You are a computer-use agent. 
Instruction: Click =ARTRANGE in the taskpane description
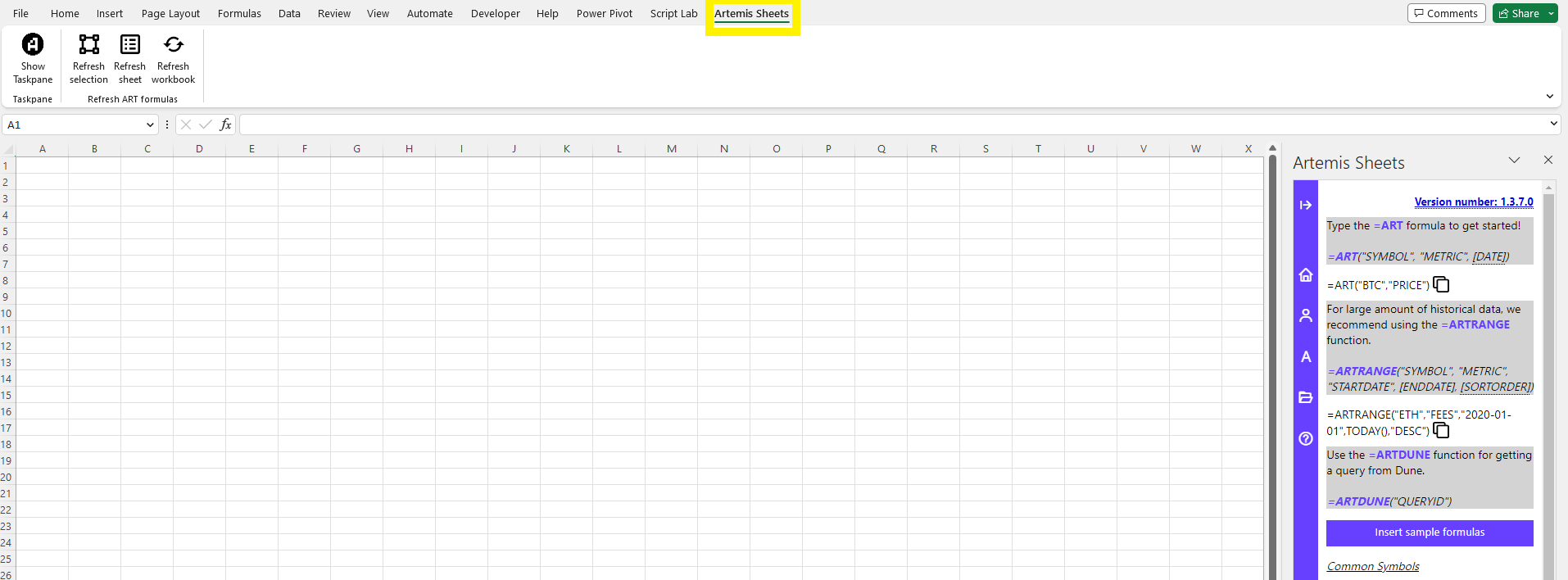click(x=1475, y=324)
